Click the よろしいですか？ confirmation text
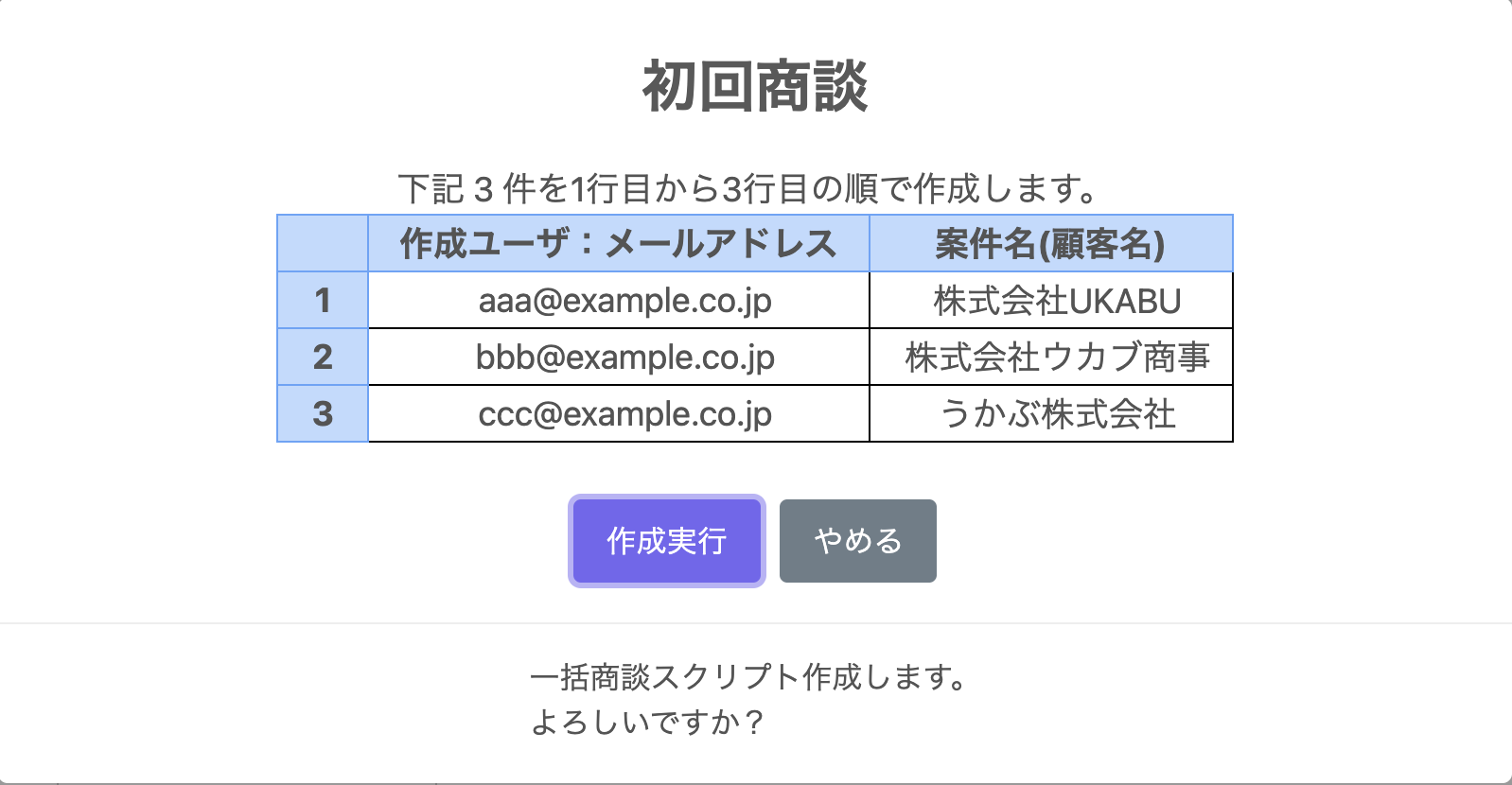 (x=647, y=723)
